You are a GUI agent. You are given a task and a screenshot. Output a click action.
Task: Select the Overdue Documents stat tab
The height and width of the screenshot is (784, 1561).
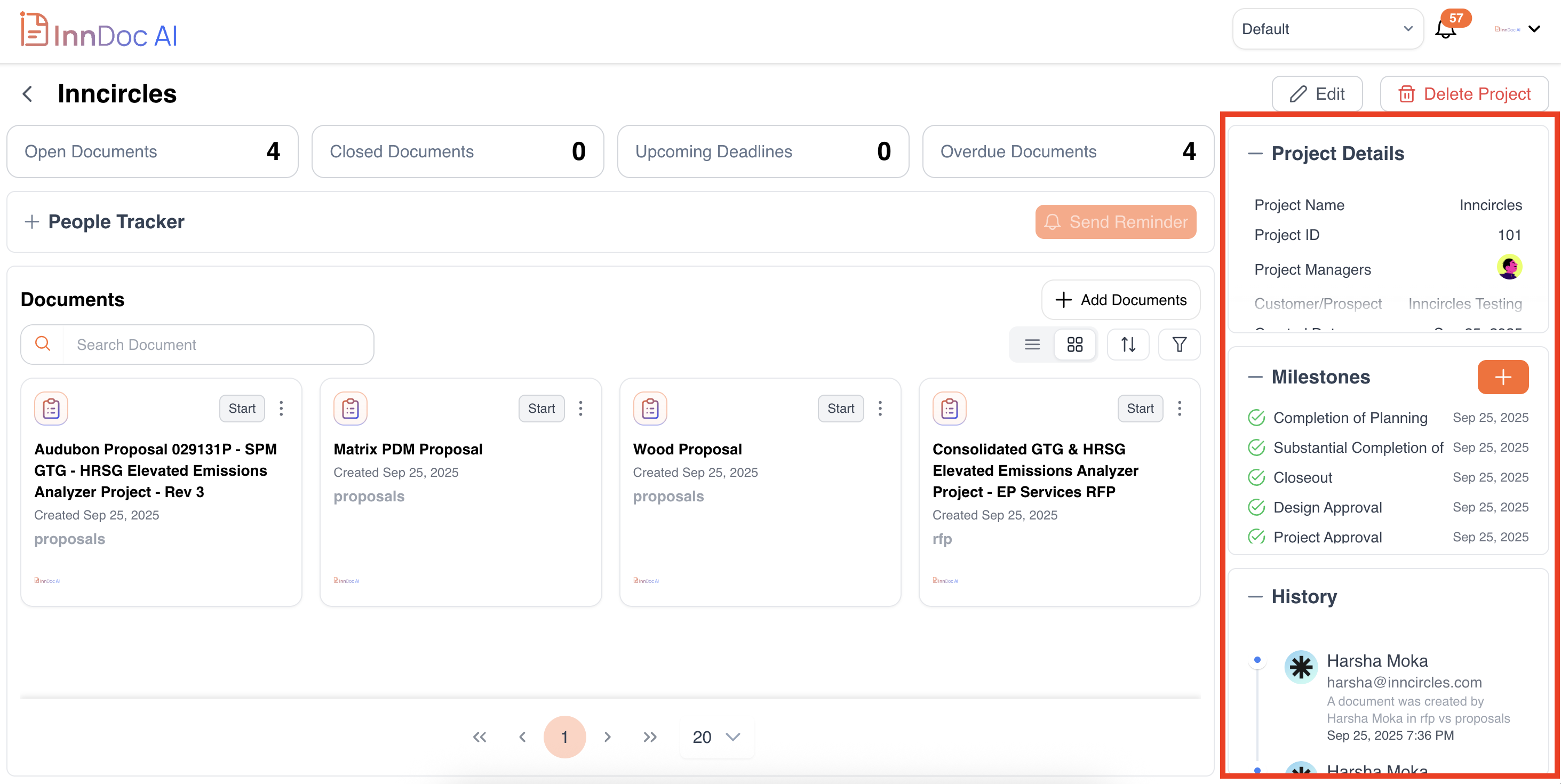point(1067,151)
